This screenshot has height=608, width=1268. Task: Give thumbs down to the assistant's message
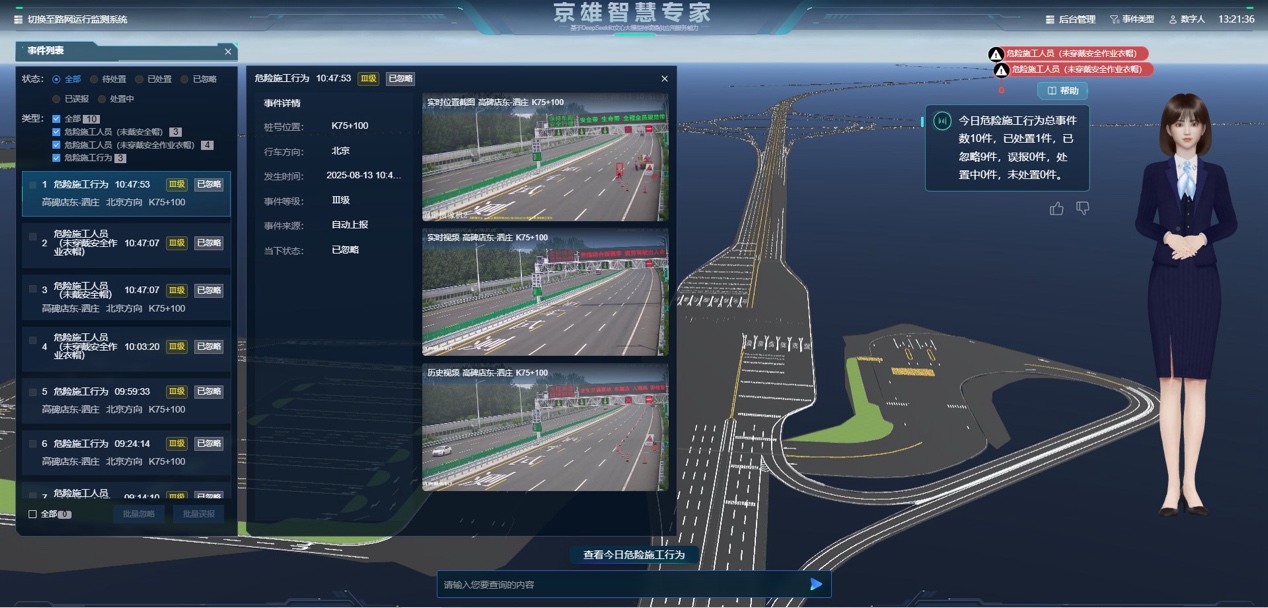coord(1083,208)
